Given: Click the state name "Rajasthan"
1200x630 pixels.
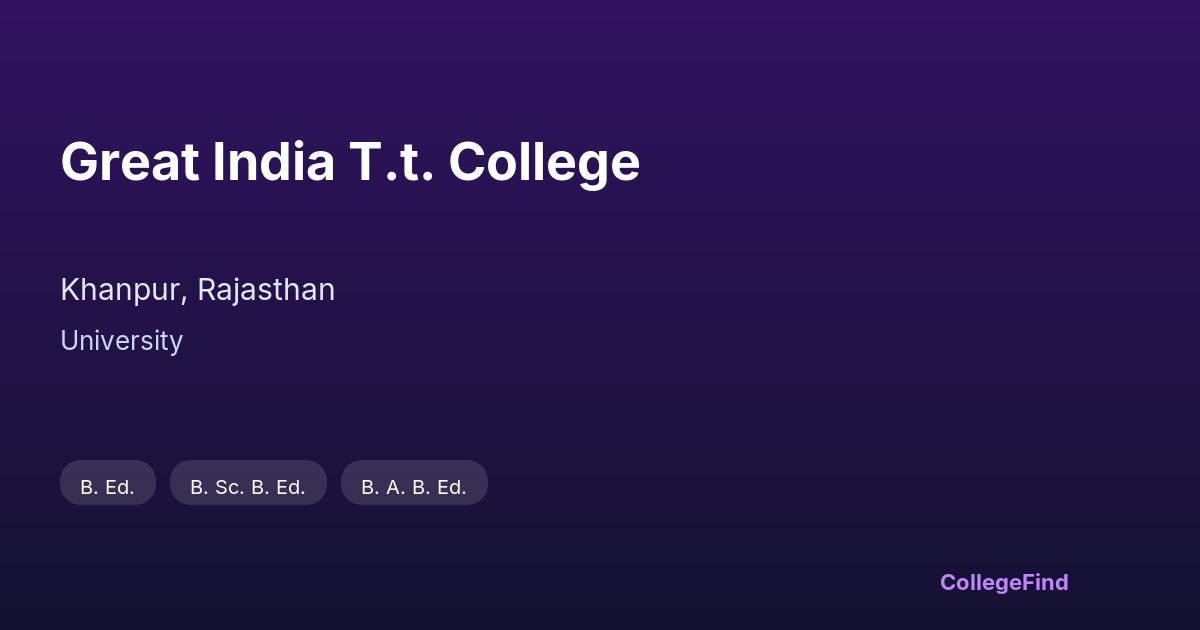Looking at the screenshot, I should point(266,290).
